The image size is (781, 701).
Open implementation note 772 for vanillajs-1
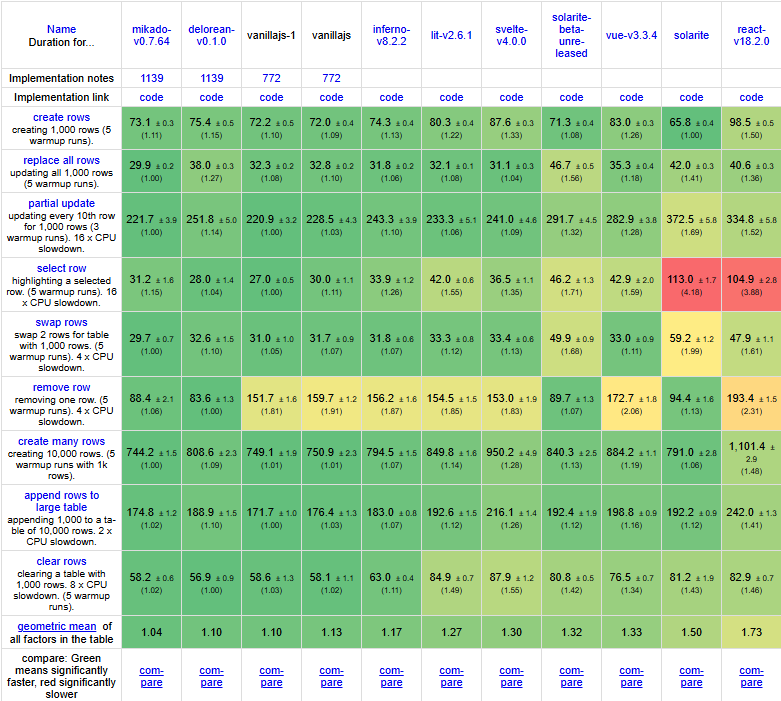click(271, 78)
